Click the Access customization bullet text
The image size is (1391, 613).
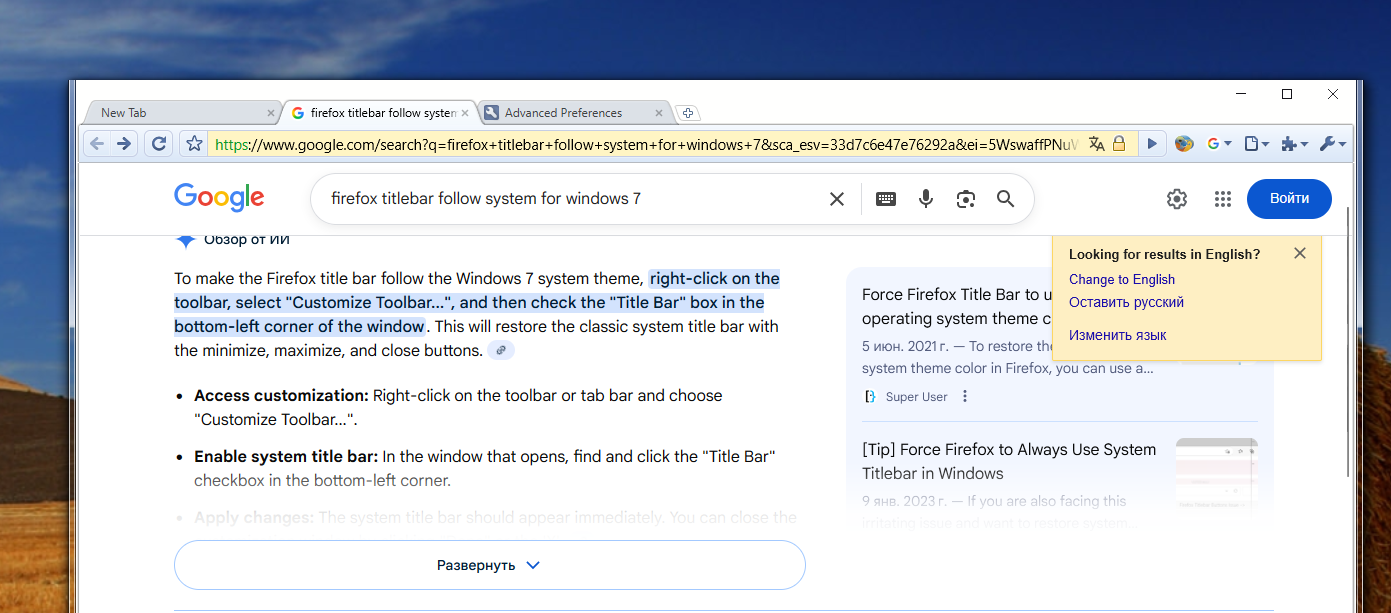point(458,407)
